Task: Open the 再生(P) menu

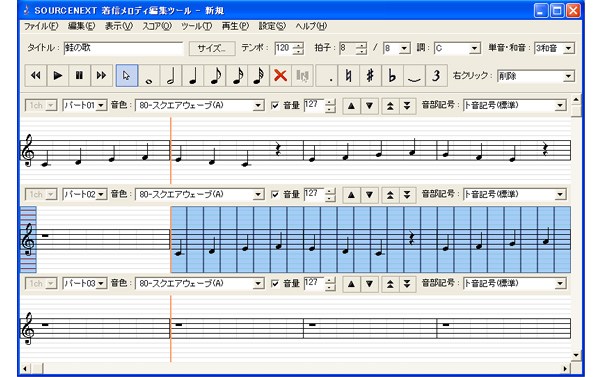Action: coord(235,26)
